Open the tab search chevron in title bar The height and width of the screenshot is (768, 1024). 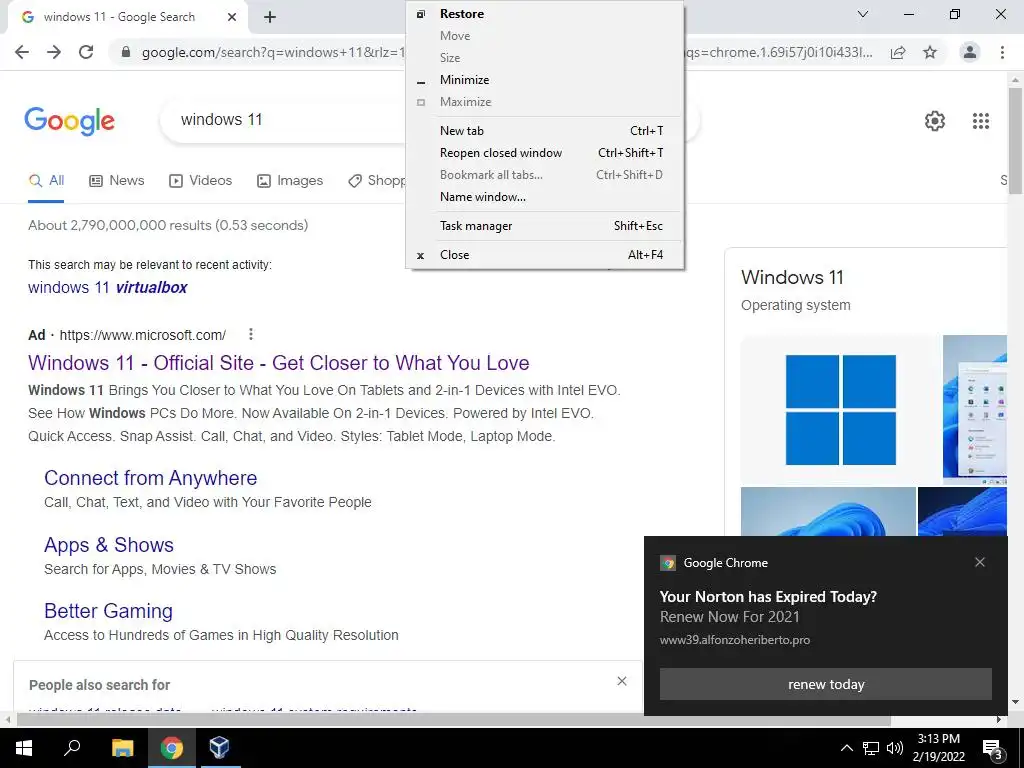863,14
